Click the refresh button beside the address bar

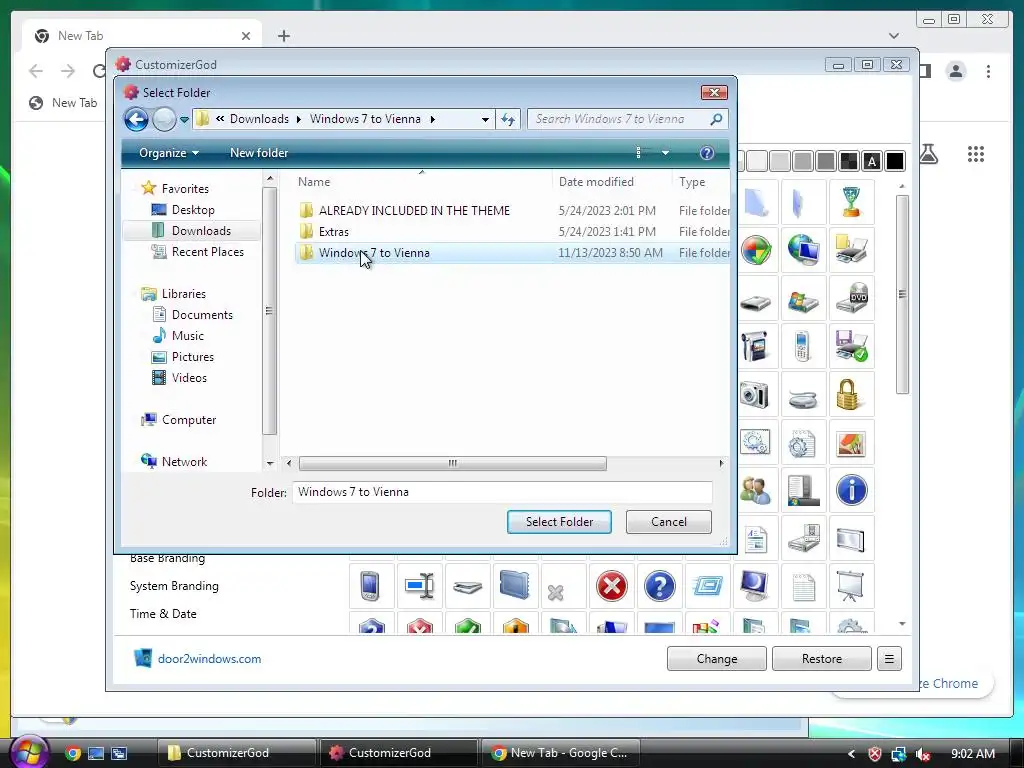pyautogui.click(x=508, y=120)
